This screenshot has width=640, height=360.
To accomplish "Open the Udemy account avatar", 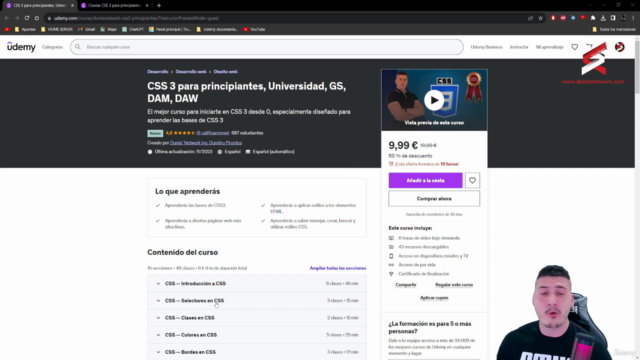I will pos(620,47).
